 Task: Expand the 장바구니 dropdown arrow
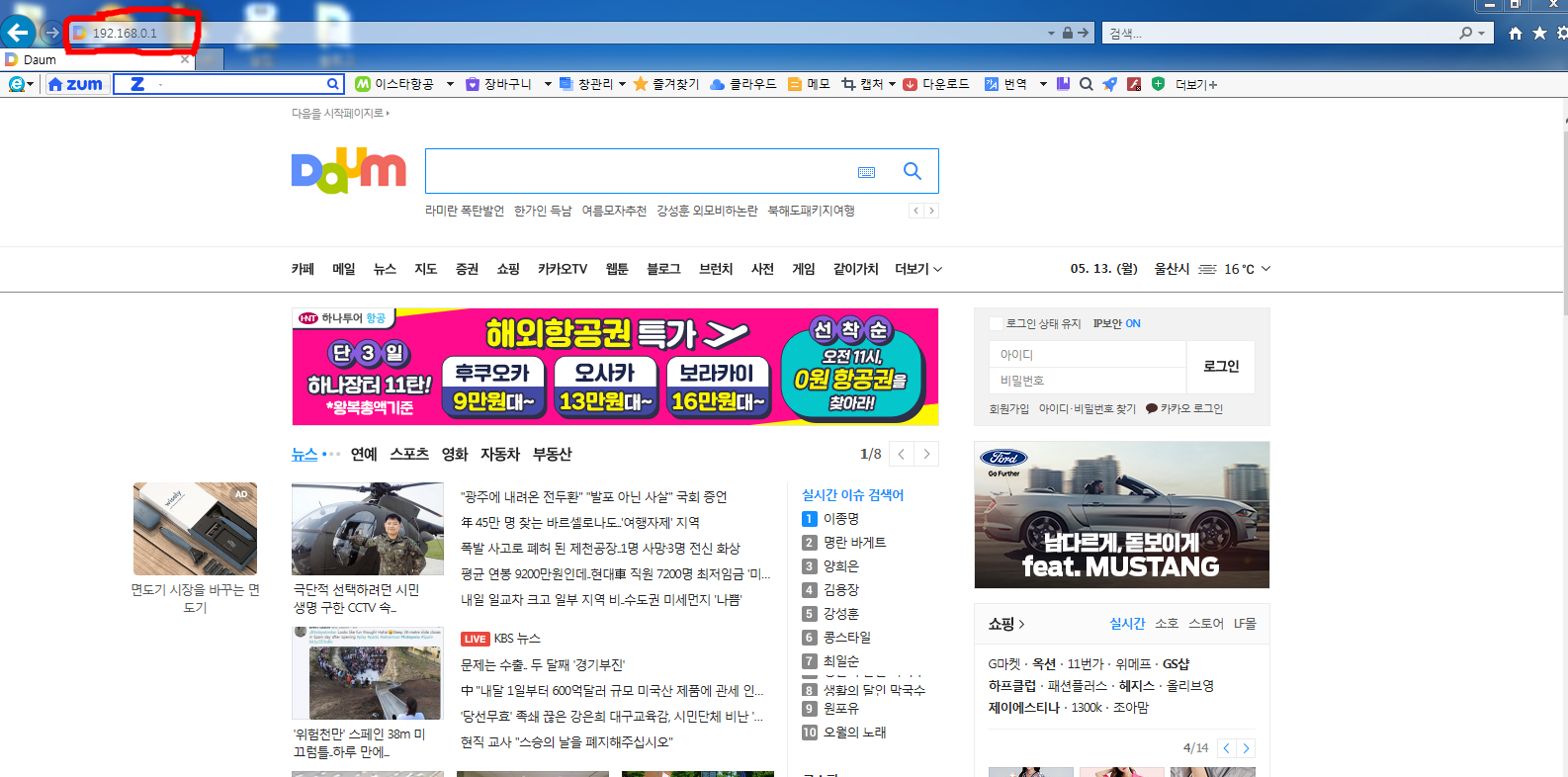click(x=548, y=84)
